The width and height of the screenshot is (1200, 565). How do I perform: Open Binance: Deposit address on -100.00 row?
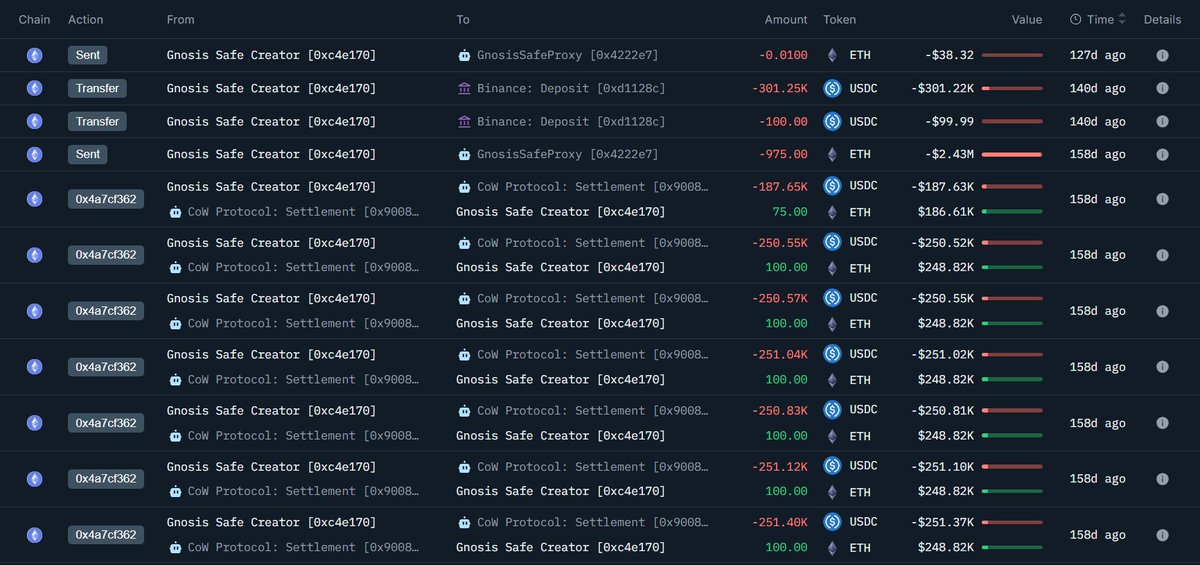tap(571, 121)
